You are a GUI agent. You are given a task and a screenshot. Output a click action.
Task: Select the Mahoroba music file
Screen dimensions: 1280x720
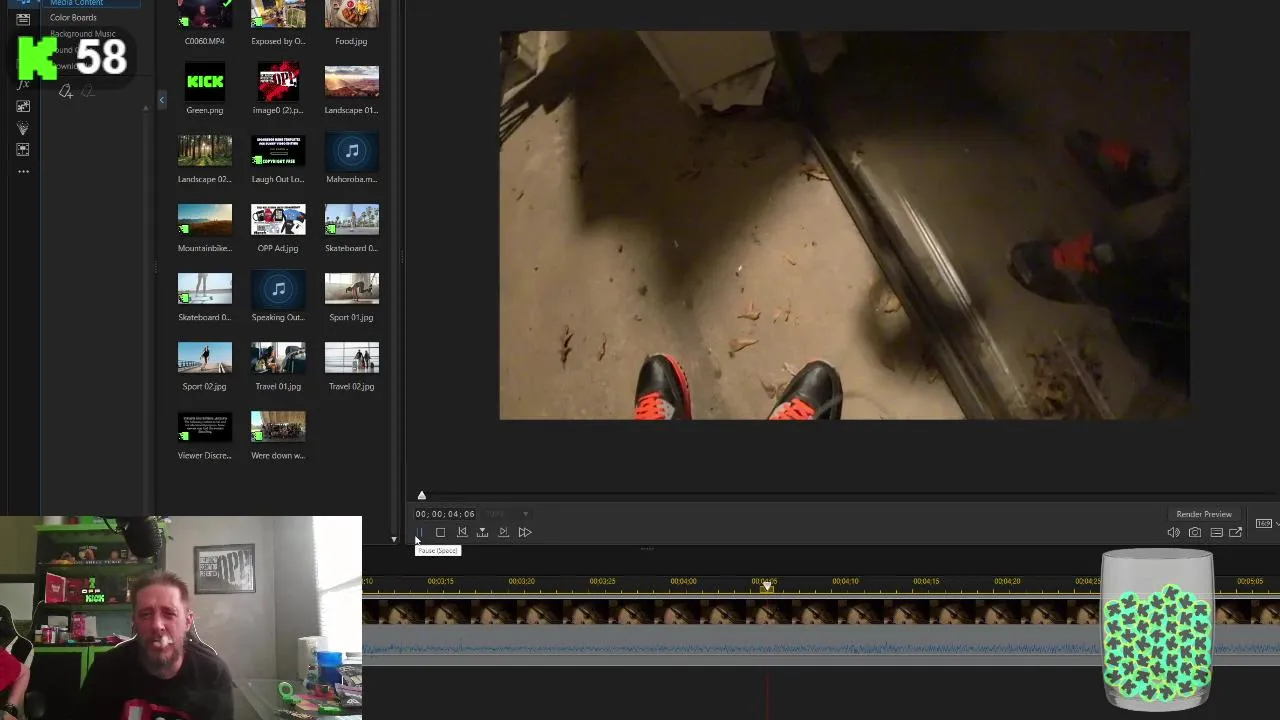352,151
